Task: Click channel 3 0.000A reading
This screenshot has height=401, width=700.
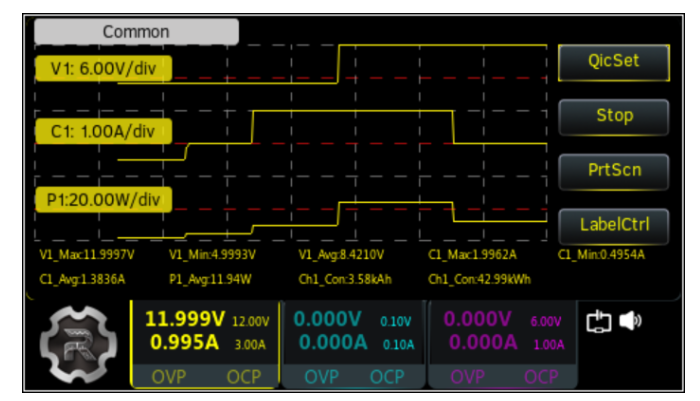Action: 483,343
